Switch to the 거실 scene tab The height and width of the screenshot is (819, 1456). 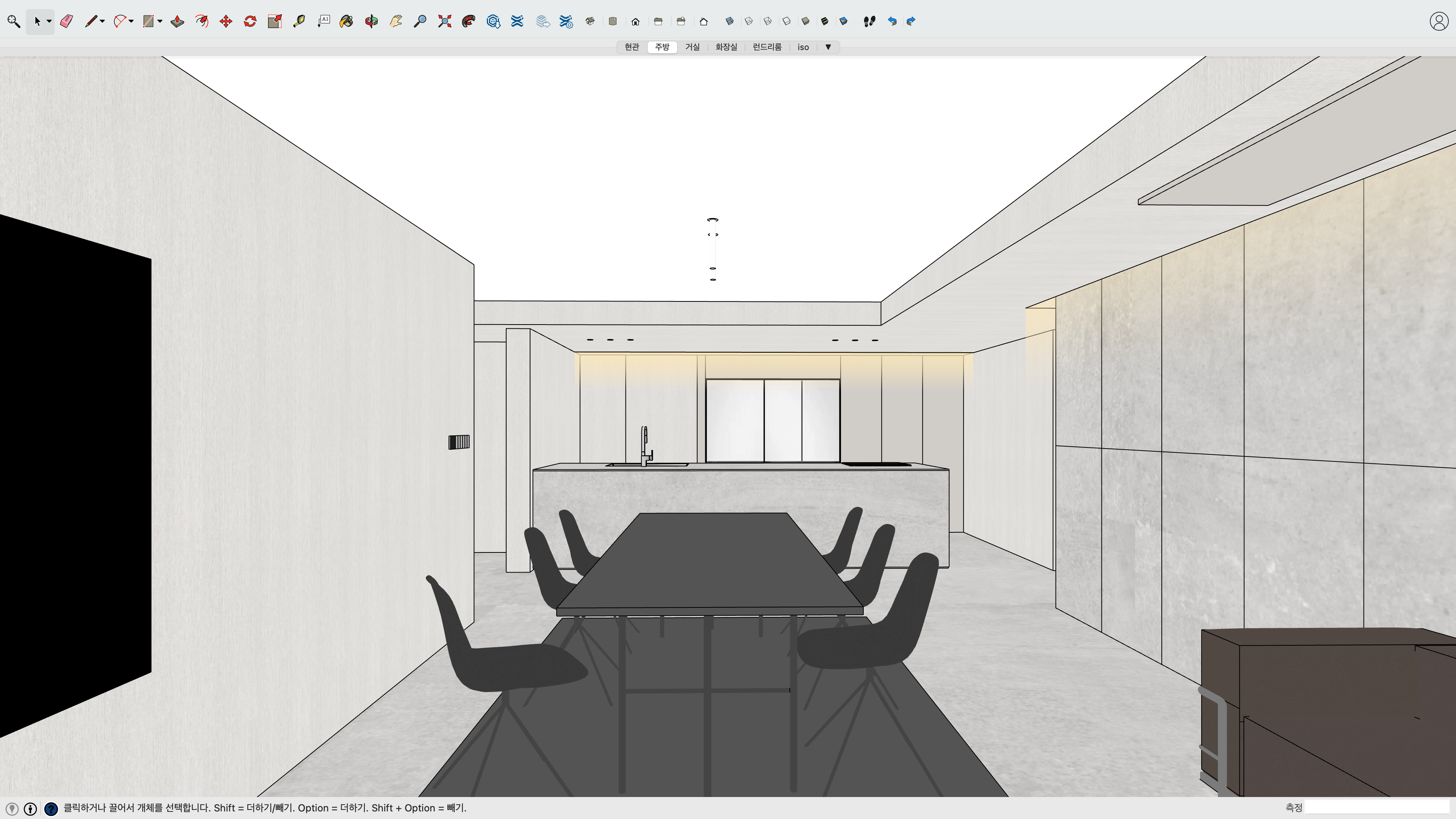[692, 47]
